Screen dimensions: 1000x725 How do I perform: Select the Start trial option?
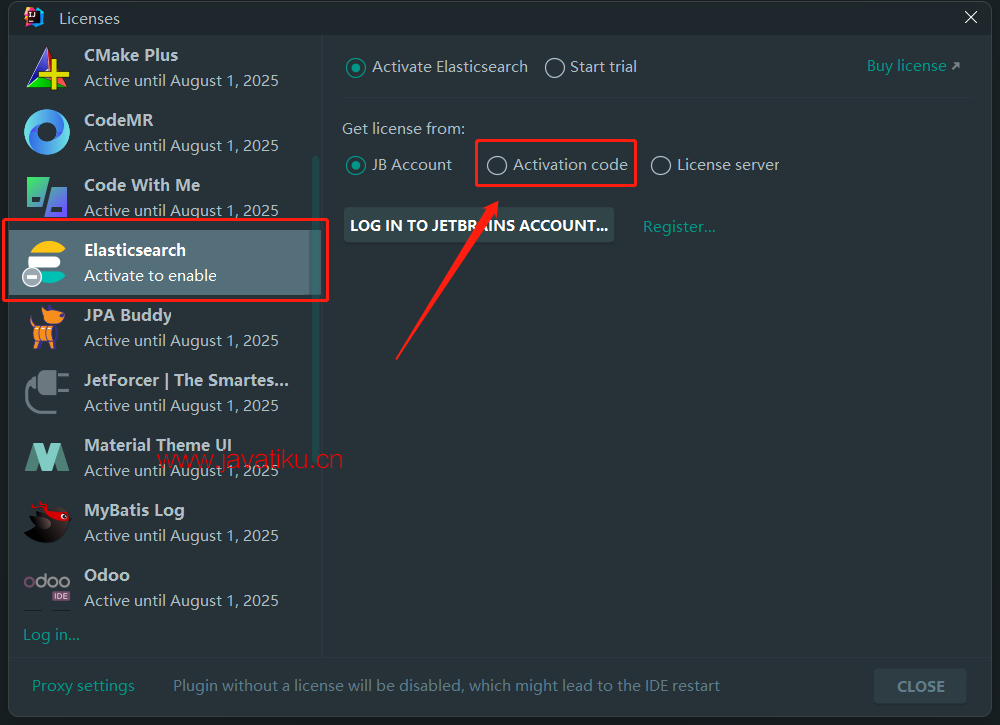591,67
